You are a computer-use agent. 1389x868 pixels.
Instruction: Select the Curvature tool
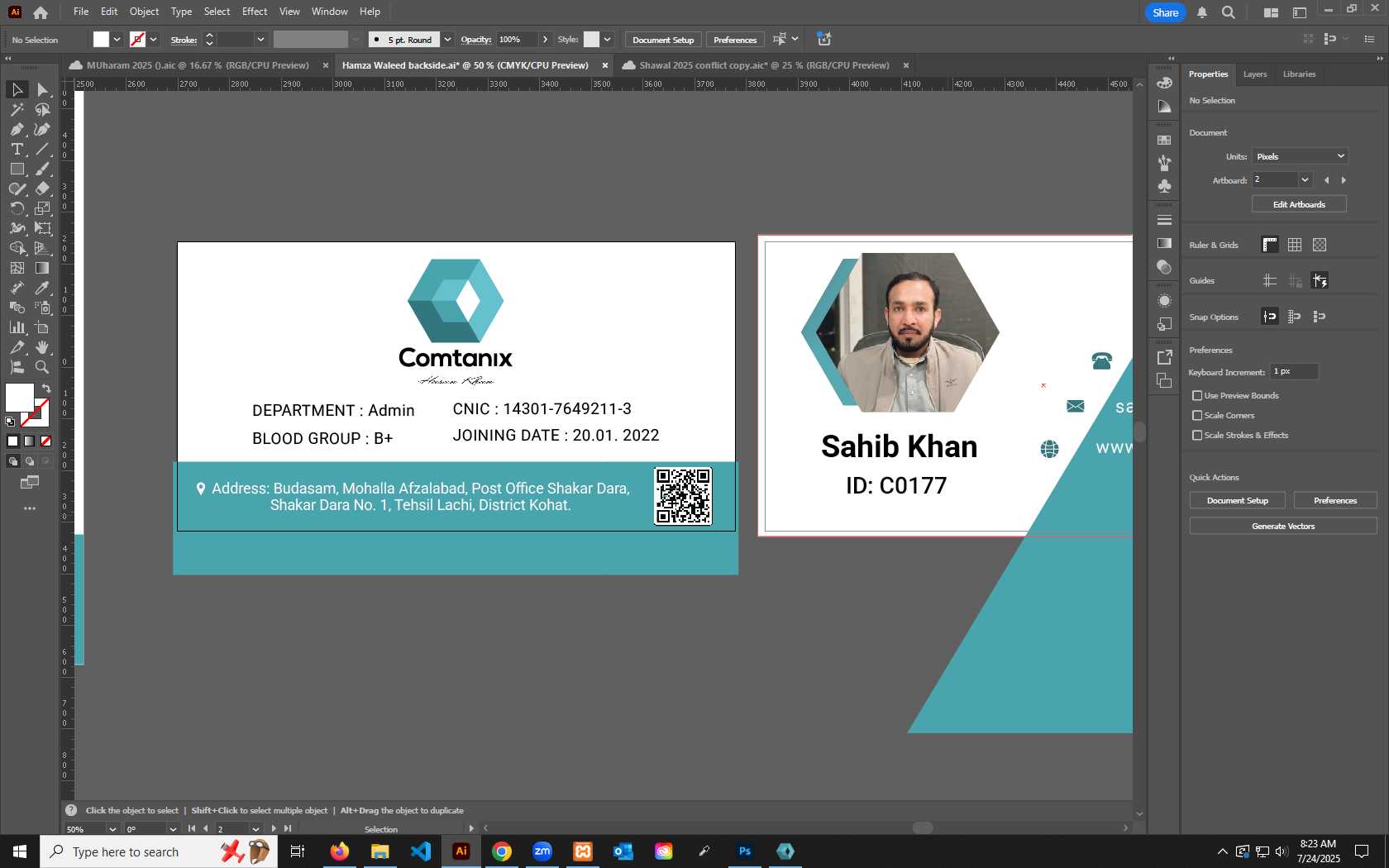click(42, 129)
